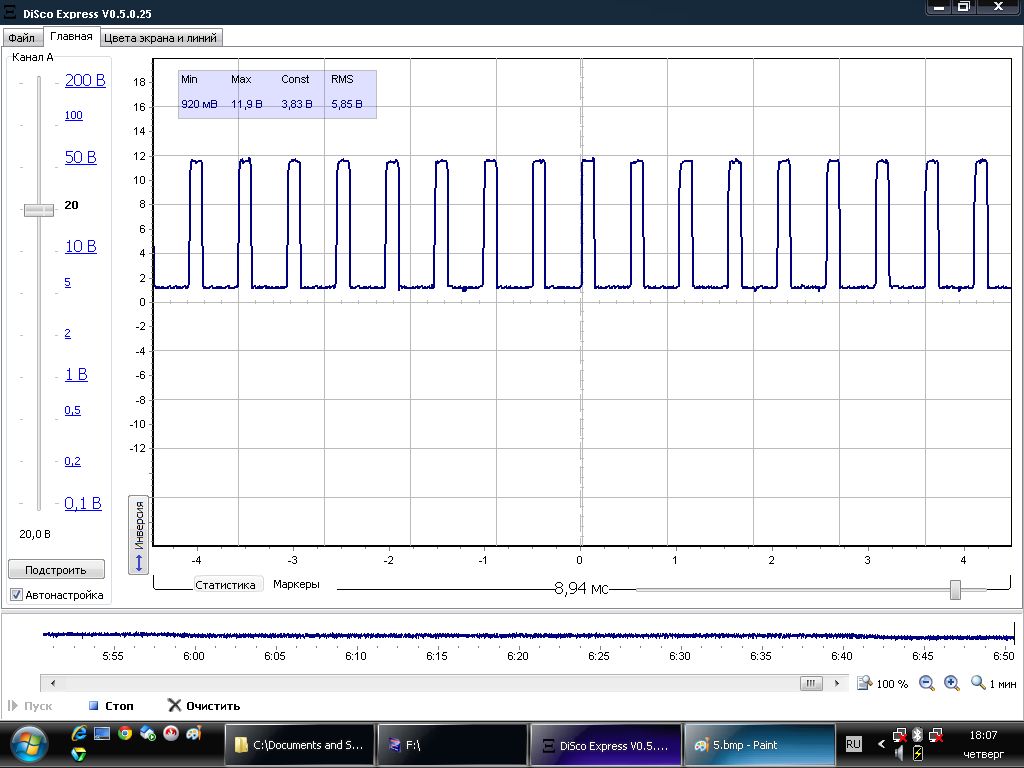The height and width of the screenshot is (768, 1024).
Task: Clear the recording with Очистить
Action: (x=204, y=706)
